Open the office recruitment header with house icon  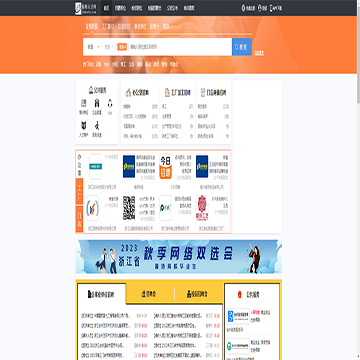137,92
